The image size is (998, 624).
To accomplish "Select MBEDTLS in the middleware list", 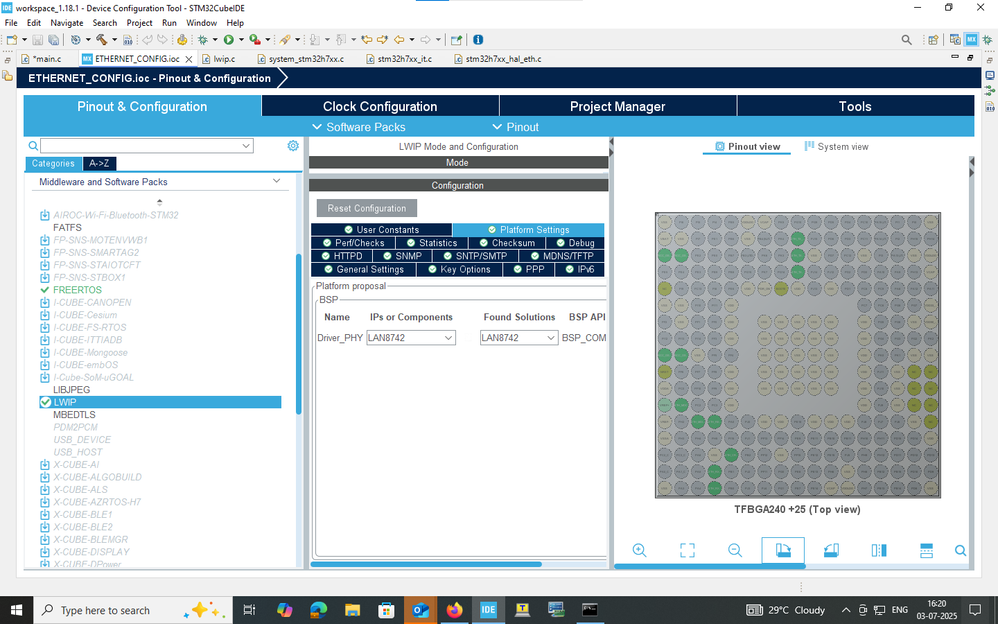I will tap(74, 415).
